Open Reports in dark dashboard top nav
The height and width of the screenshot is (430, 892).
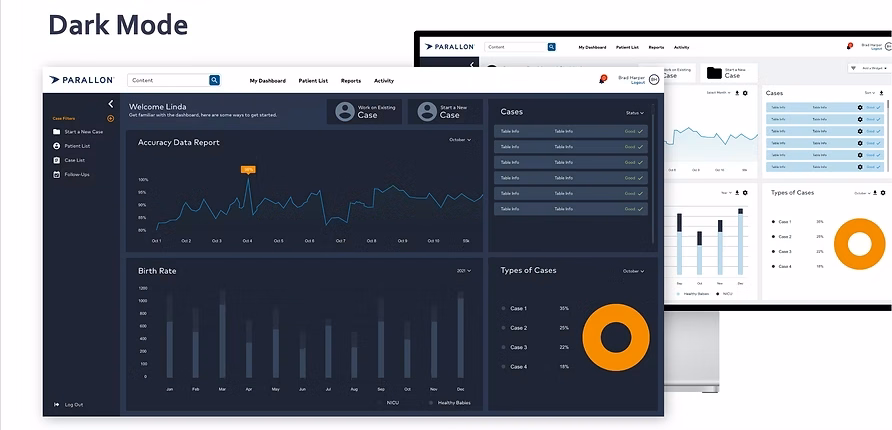tap(350, 81)
